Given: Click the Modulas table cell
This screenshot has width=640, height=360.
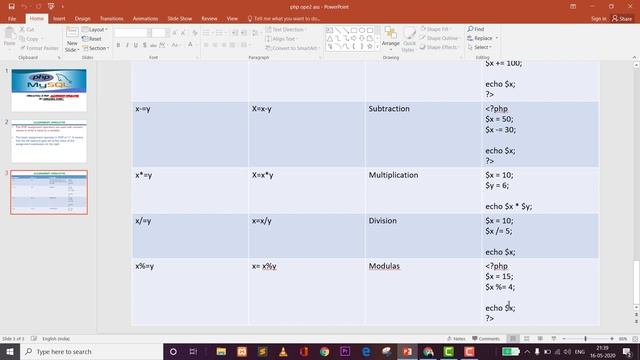Looking at the screenshot, I should click(423, 292).
